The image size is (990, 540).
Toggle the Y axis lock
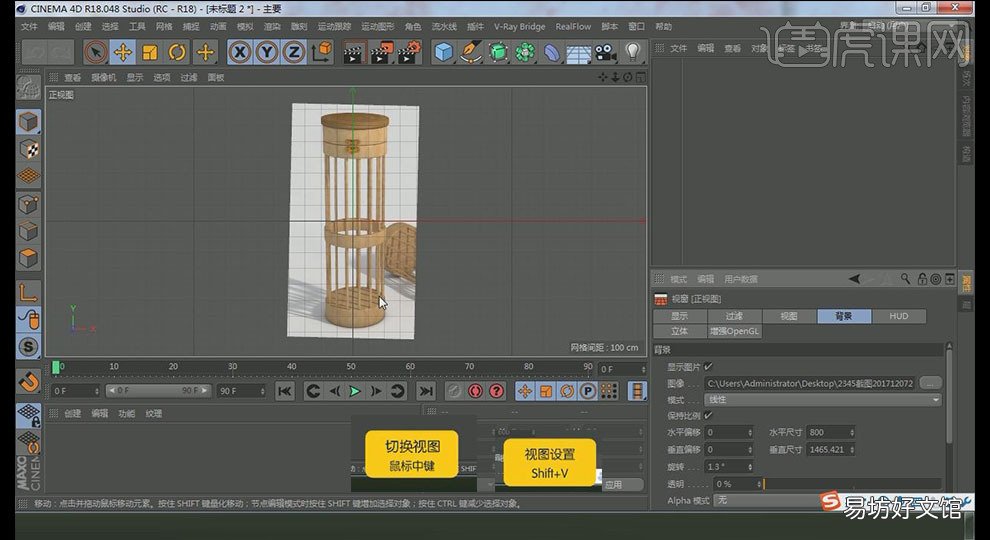click(267, 52)
